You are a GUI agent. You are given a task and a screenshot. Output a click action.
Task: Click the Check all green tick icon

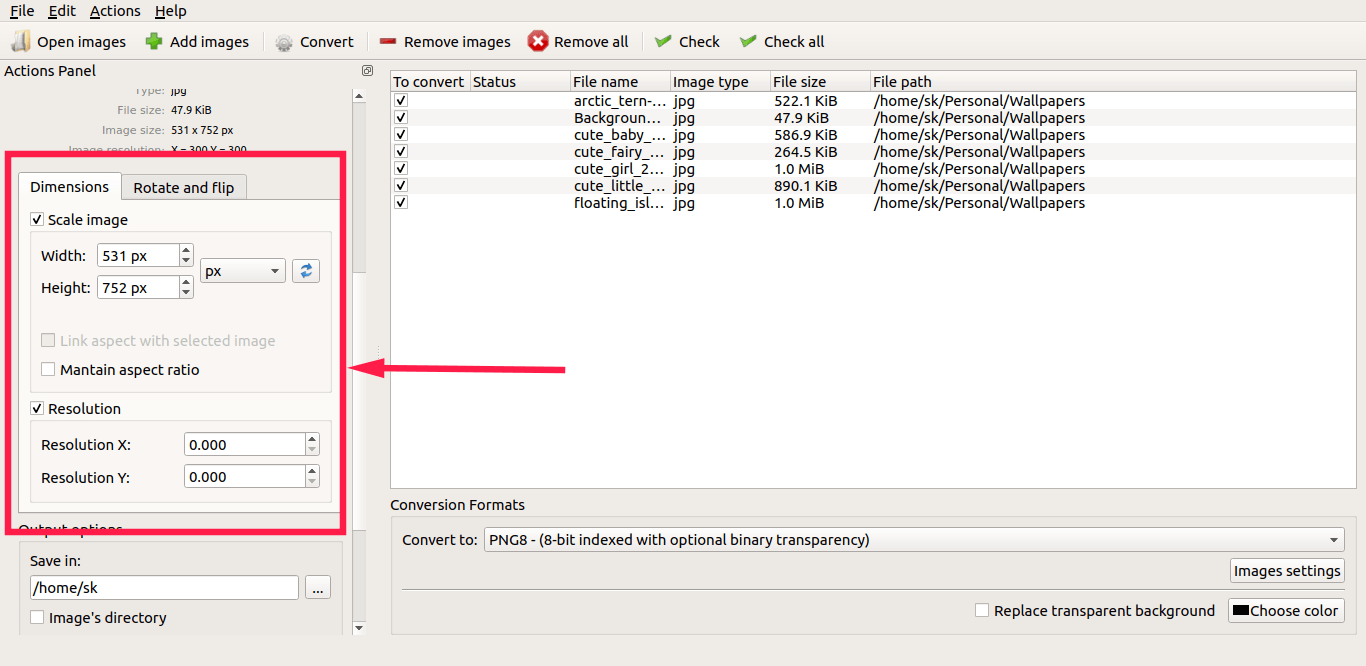[748, 41]
